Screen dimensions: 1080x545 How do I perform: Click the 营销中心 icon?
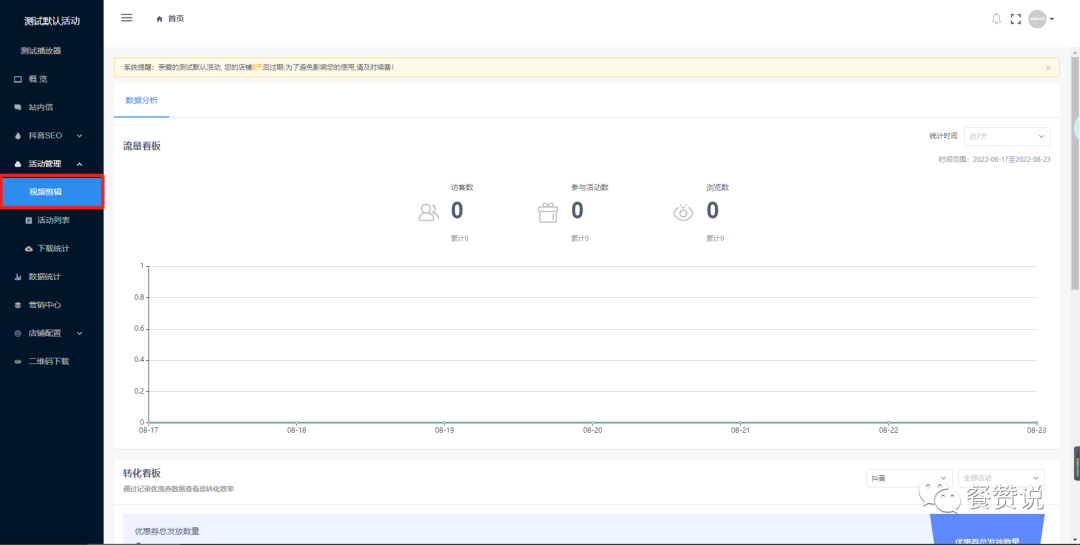[x=18, y=305]
